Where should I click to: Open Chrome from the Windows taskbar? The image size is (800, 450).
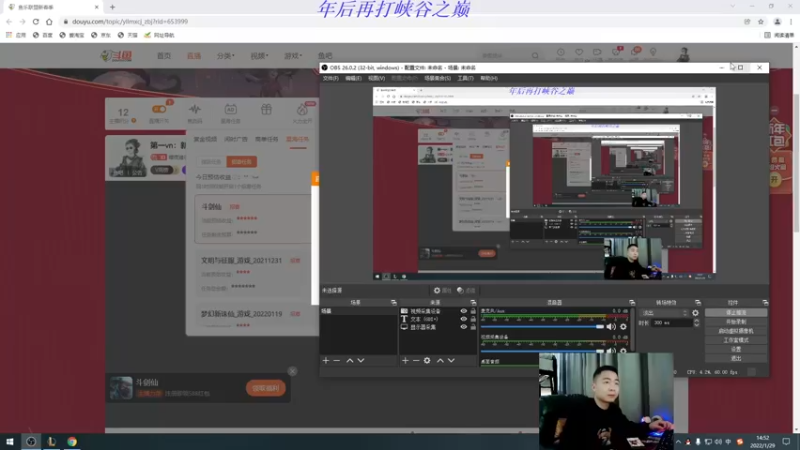[x=72, y=442]
